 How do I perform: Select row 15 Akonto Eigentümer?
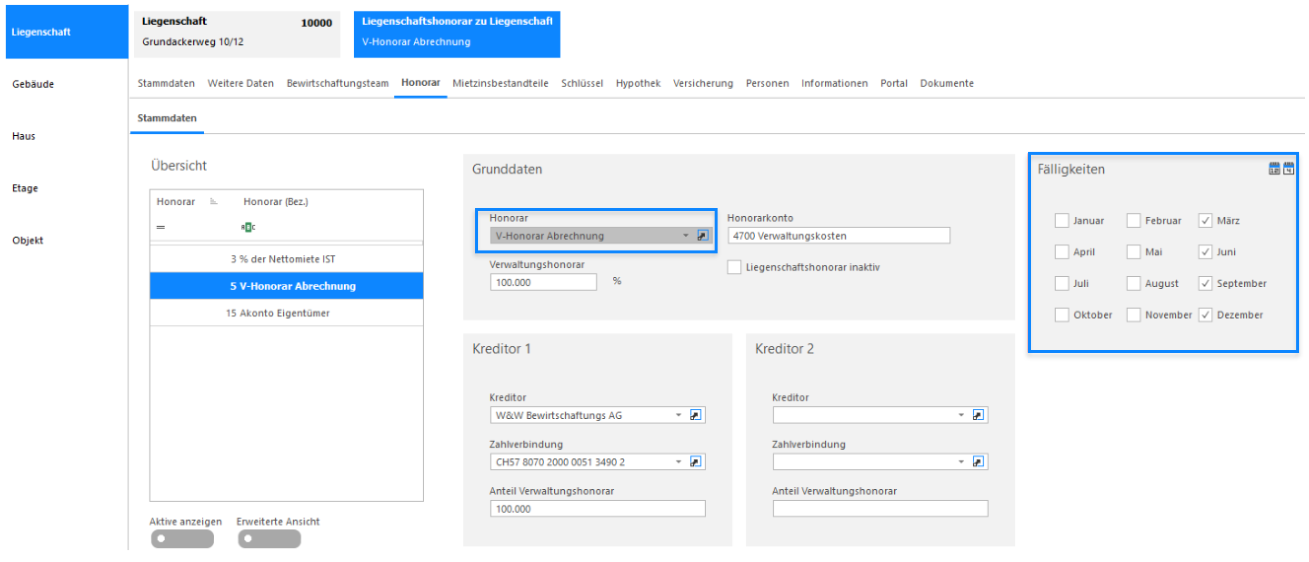click(x=286, y=313)
